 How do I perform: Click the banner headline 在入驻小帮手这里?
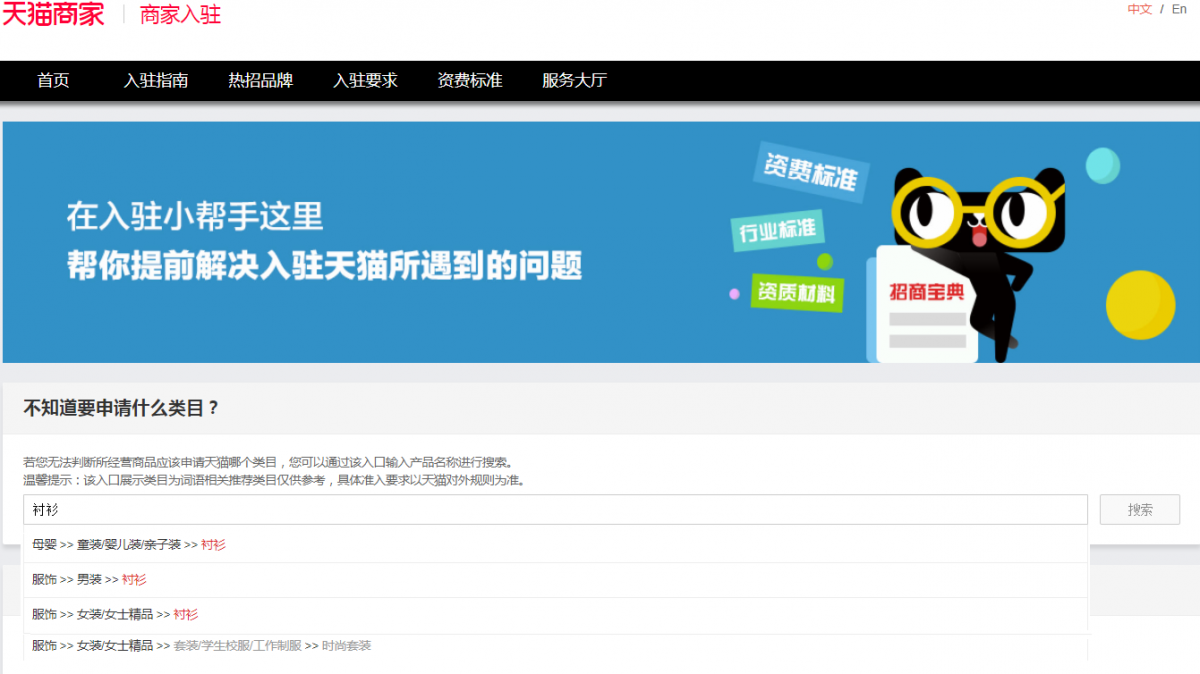(195, 215)
